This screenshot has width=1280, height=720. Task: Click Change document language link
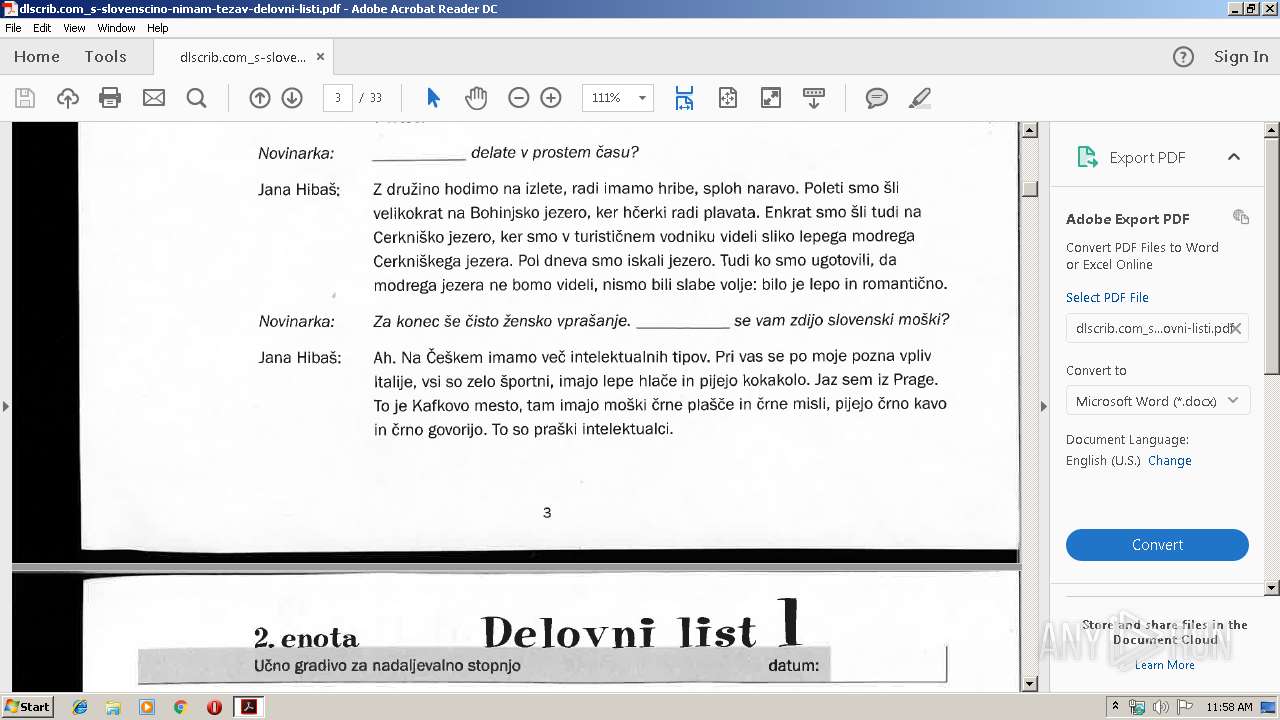(1170, 461)
